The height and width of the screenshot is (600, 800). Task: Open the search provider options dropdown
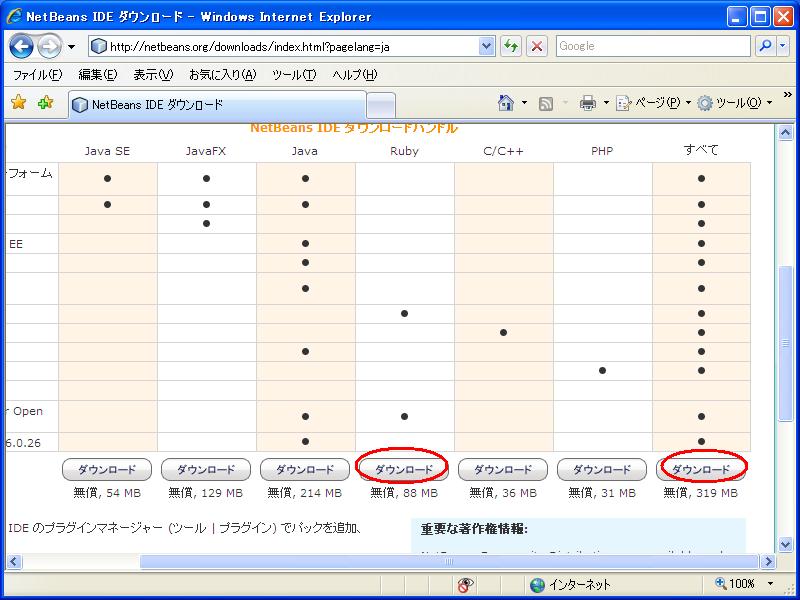coord(783,46)
